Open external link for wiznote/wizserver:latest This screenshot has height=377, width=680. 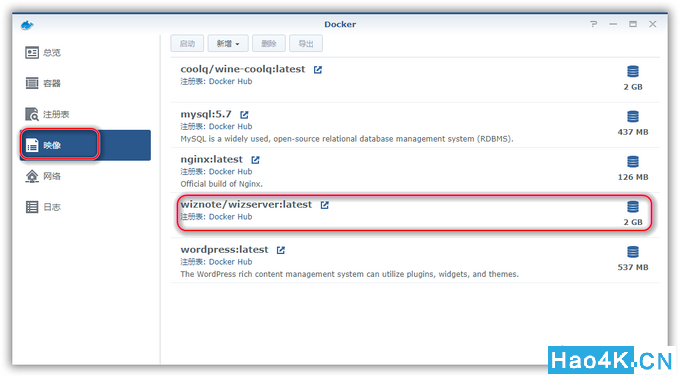point(325,205)
